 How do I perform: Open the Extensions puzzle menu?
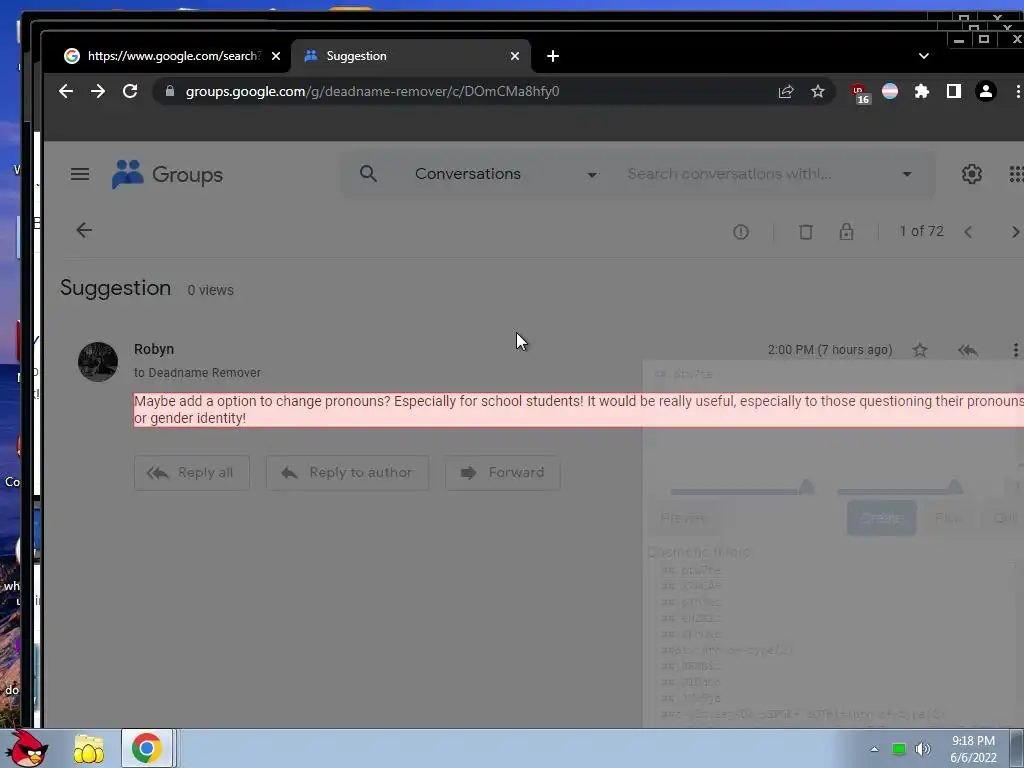point(921,91)
